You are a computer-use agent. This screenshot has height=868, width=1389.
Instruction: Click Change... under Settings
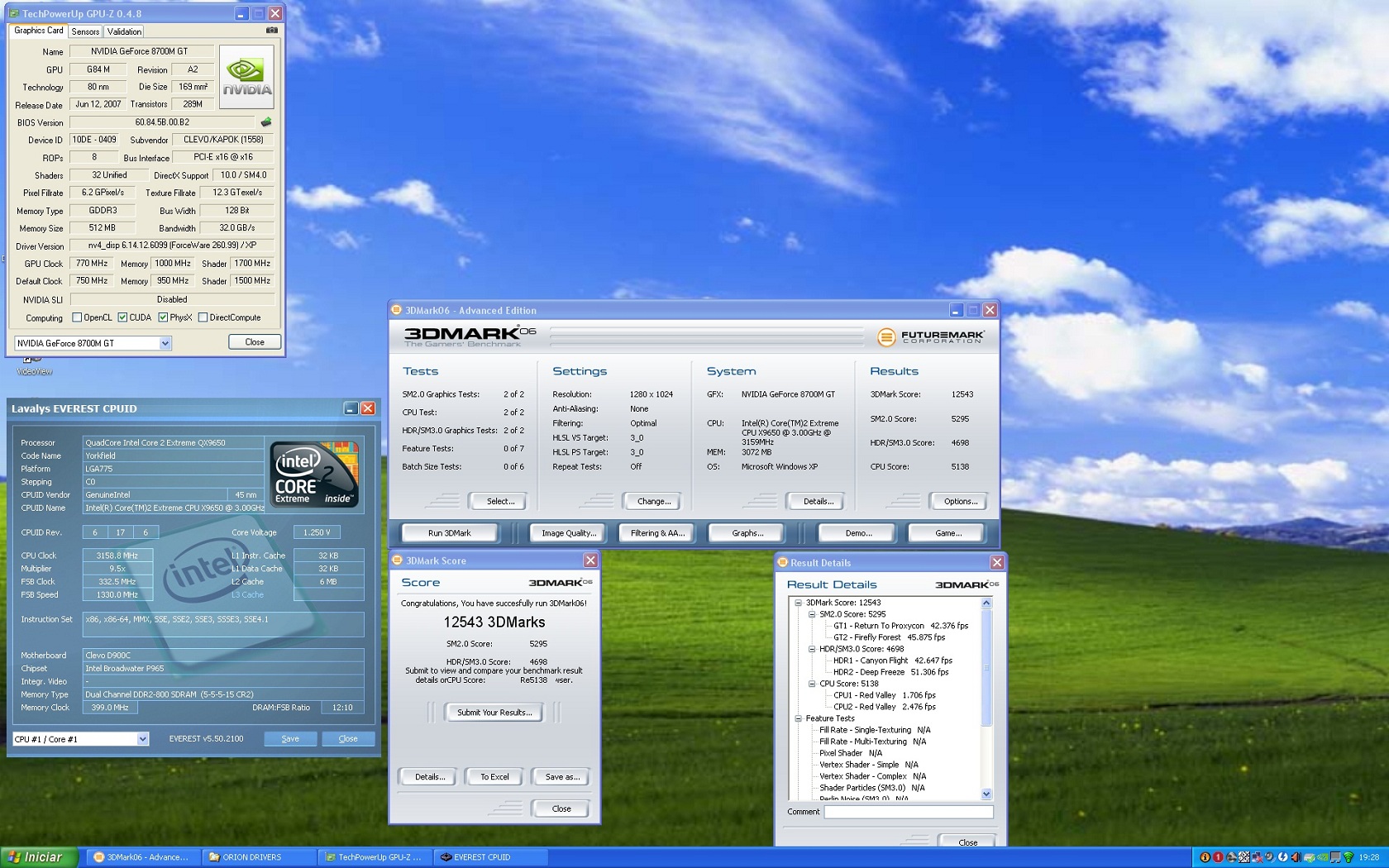click(654, 501)
